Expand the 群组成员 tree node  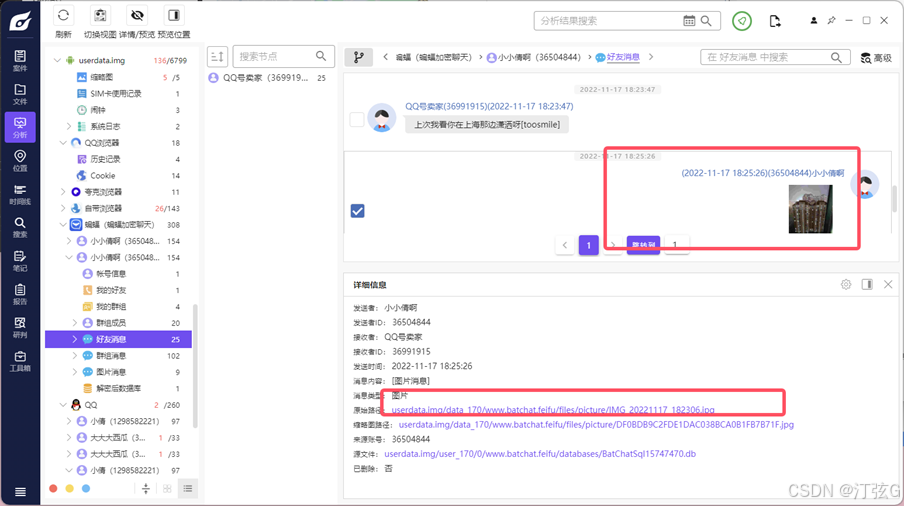[74, 323]
